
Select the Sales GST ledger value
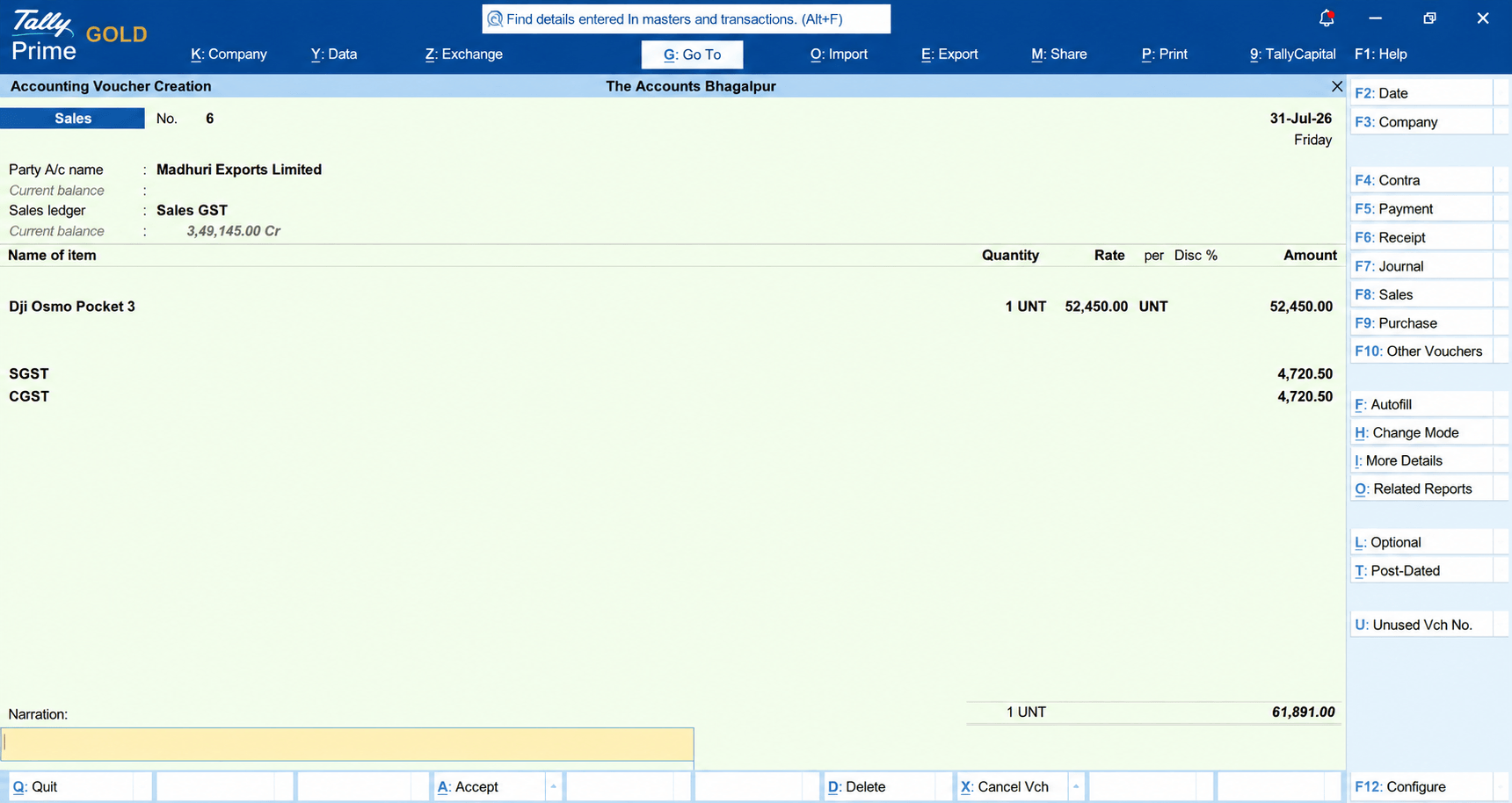[192, 210]
